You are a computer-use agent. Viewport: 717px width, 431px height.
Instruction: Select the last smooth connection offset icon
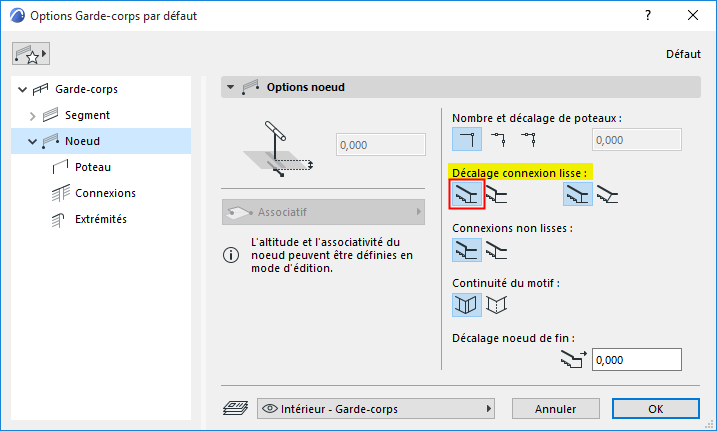point(606,194)
